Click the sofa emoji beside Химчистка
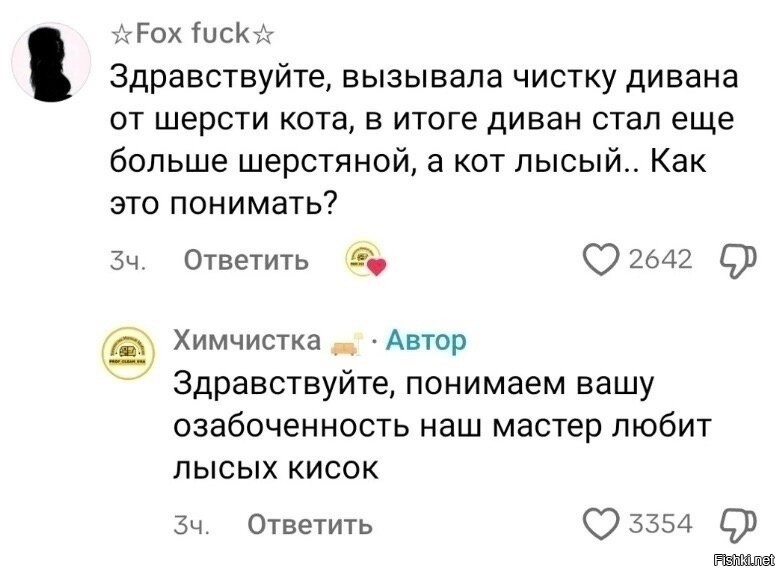 (x=345, y=343)
